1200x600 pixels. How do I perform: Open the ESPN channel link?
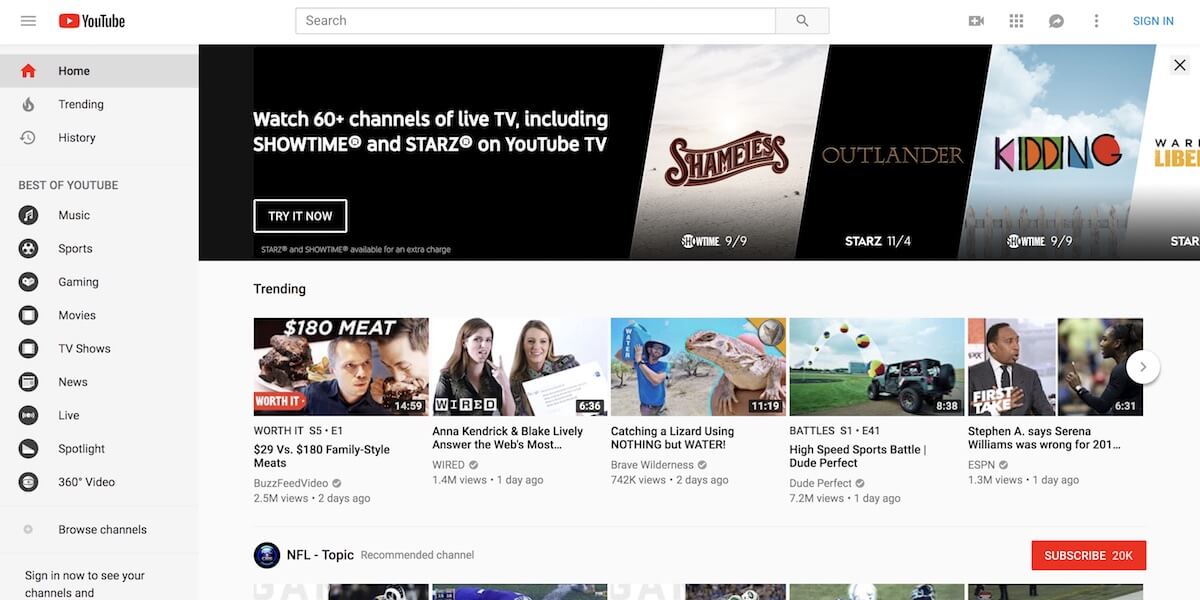tap(981, 465)
